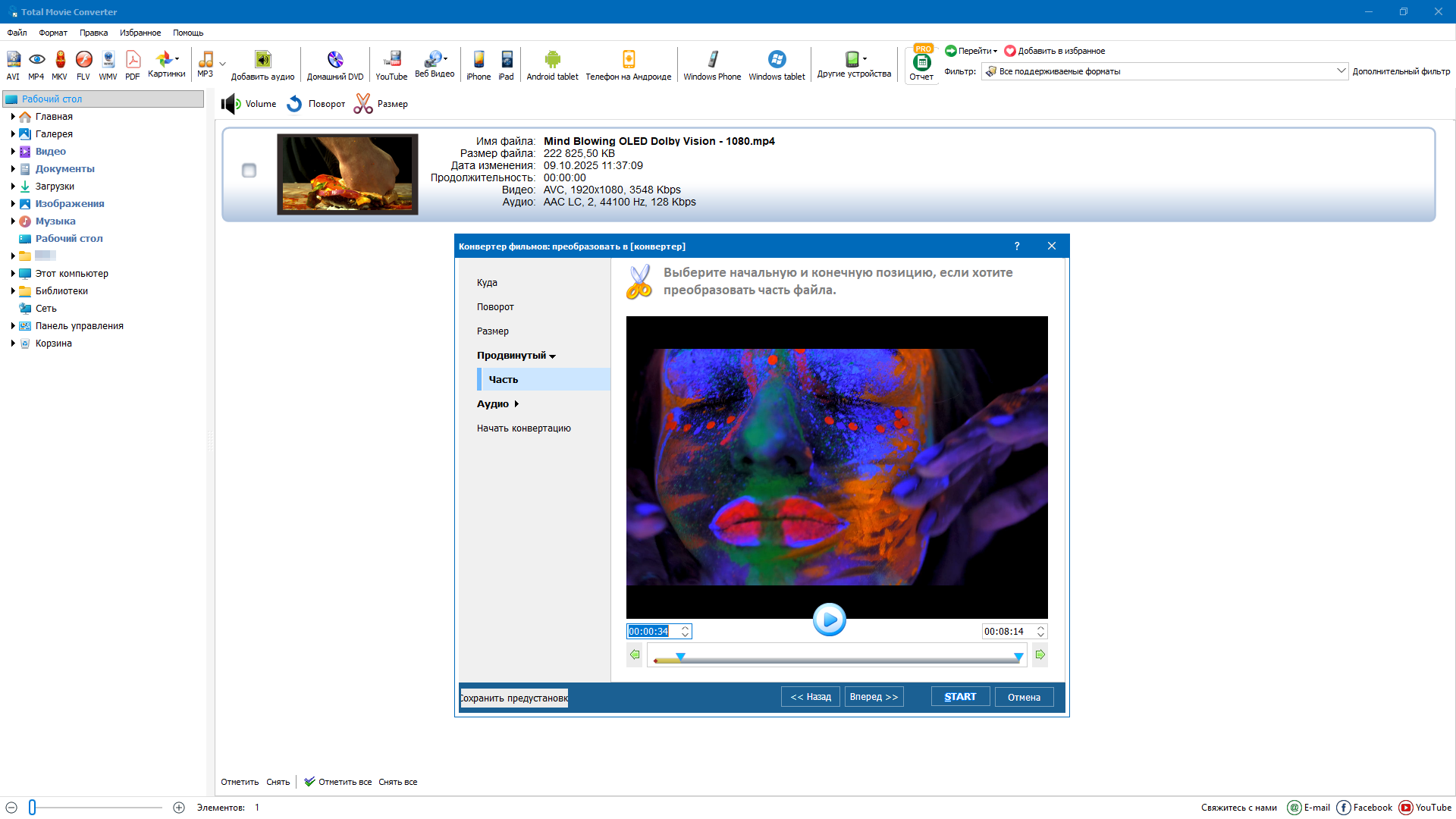Image resolution: width=1456 pixels, height=819 pixels.
Task: Click the end position marker on timeline
Action: click(1018, 657)
